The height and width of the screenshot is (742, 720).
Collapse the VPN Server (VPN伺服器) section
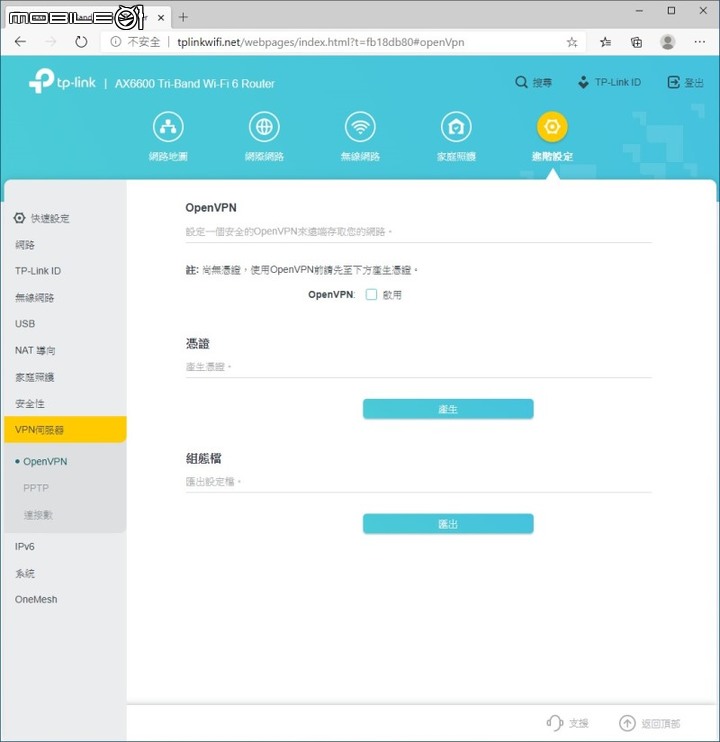pyautogui.click(x=65, y=430)
